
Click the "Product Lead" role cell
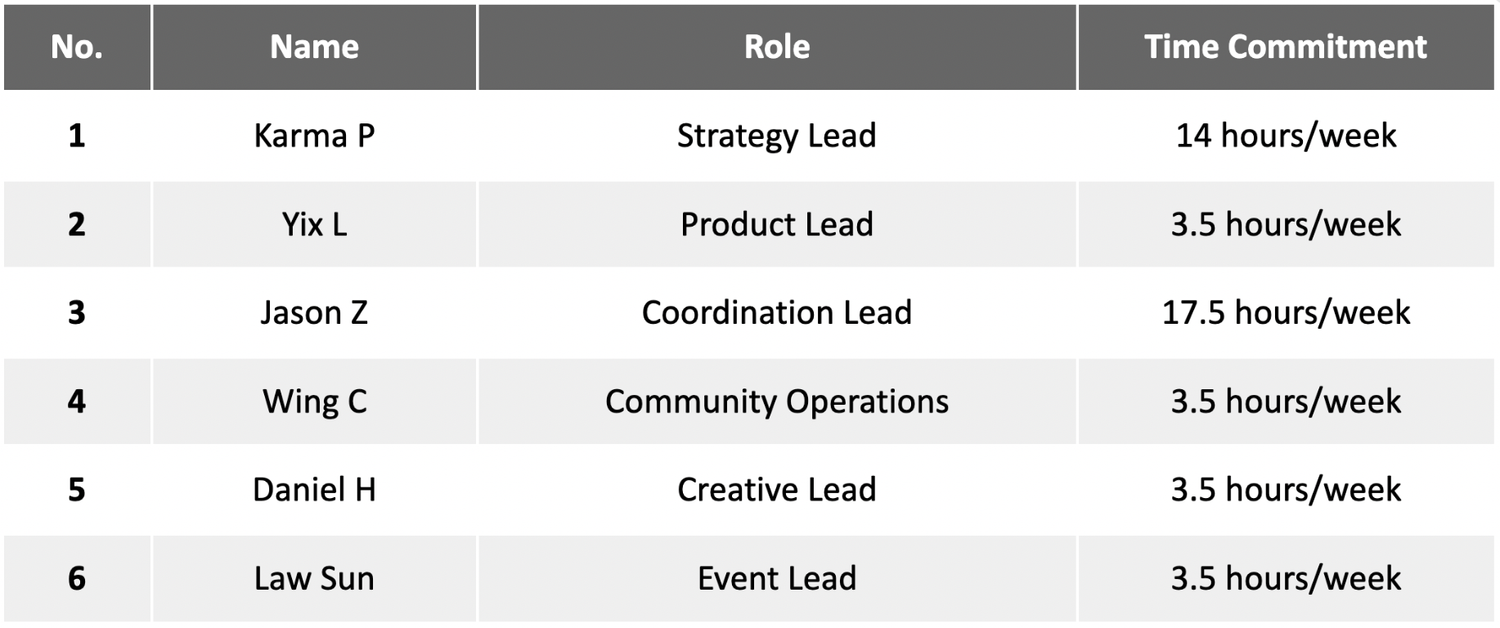pyautogui.click(x=777, y=224)
